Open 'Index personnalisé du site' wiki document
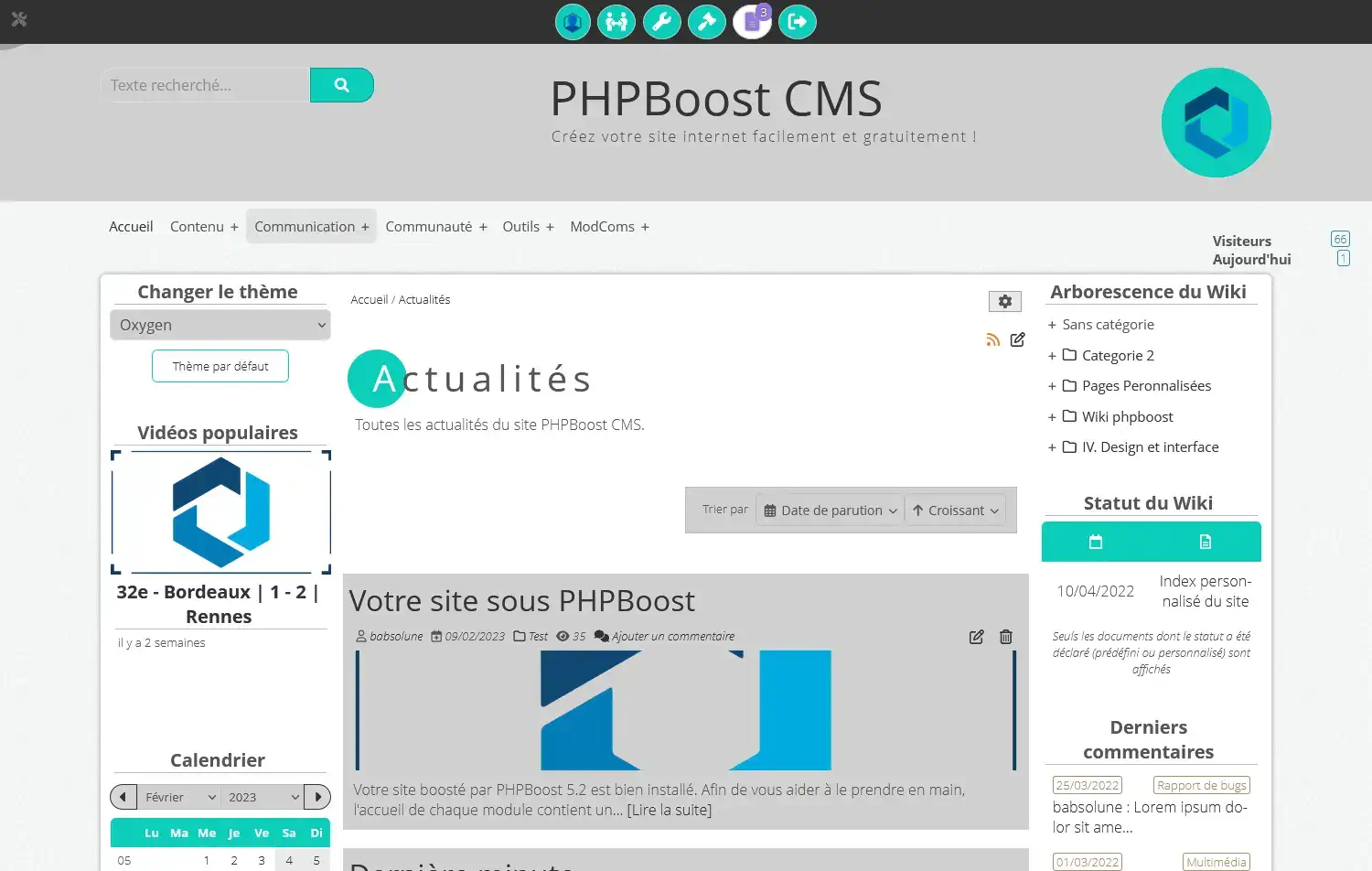This screenshot has width=1372, height=871. click(1205, 591)
